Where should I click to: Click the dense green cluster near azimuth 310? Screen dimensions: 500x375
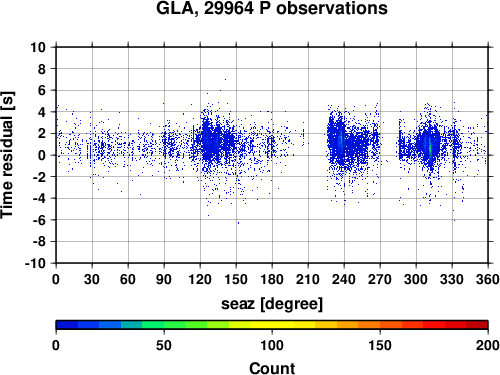pos(430,147)
